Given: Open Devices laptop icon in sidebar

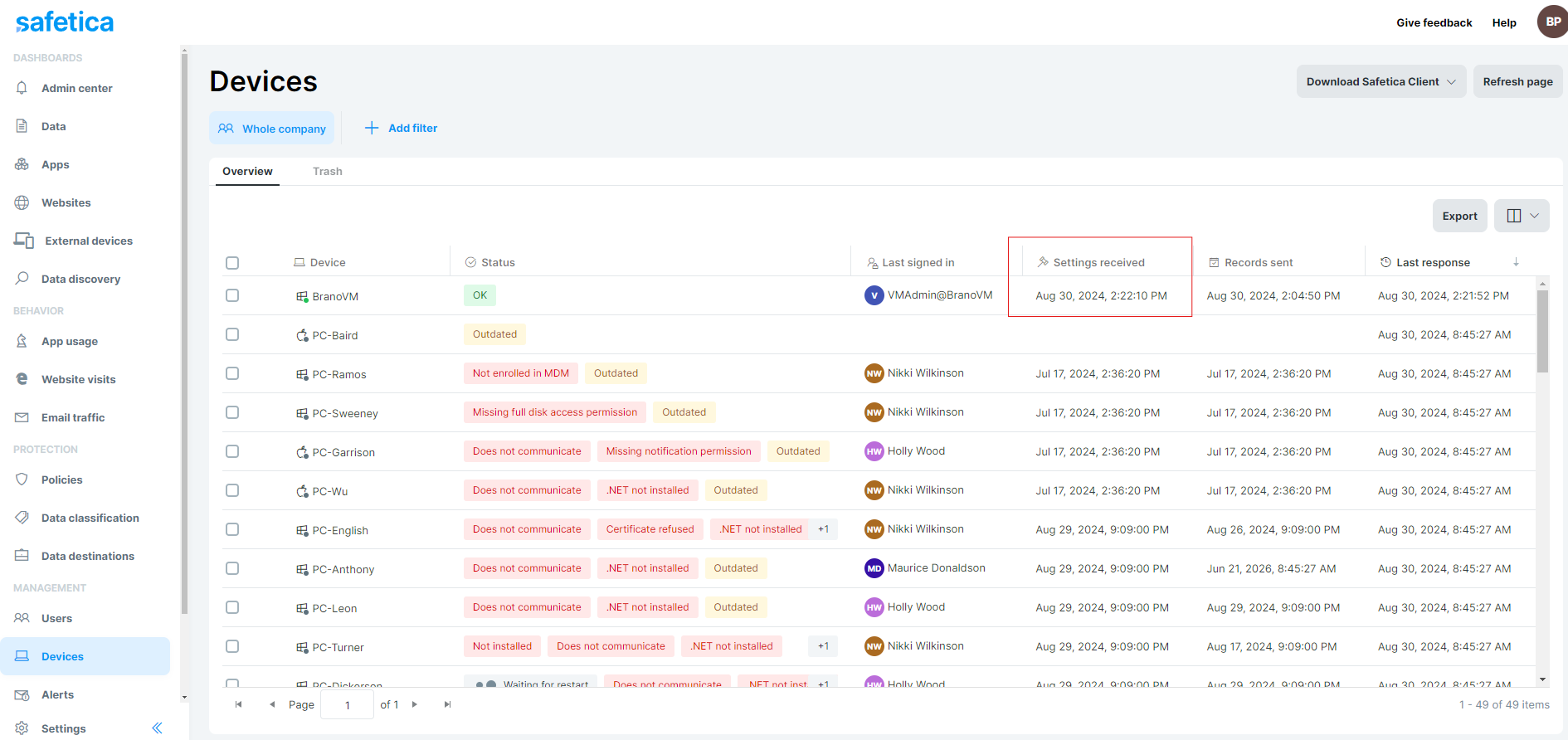Looking at the screenshot, I should pyautogui.click(x=22, y=656).
